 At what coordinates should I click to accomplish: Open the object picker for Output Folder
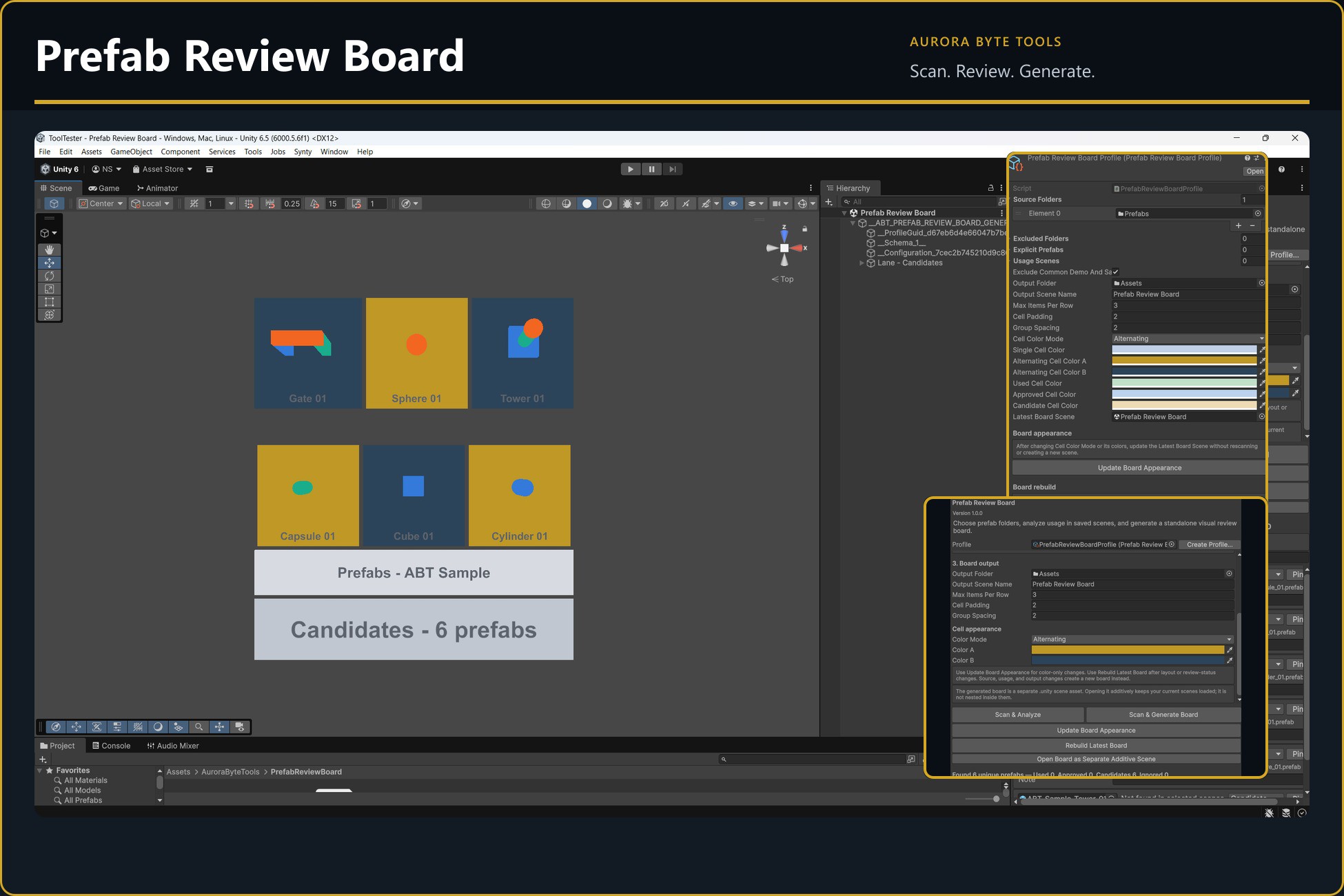[x=1261, y=283]
